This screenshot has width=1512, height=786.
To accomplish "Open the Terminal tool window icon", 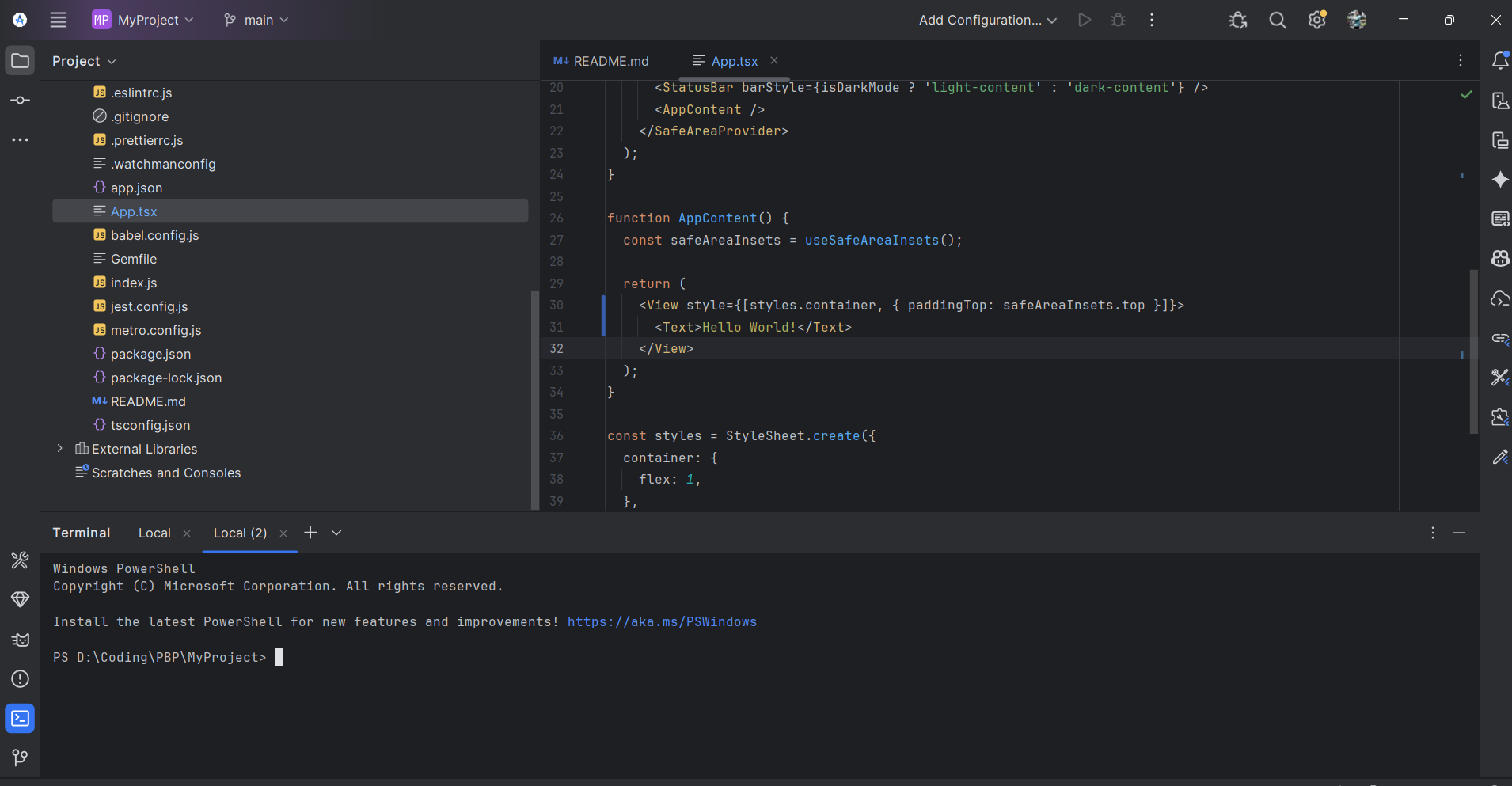I will [x=20, y=719].
